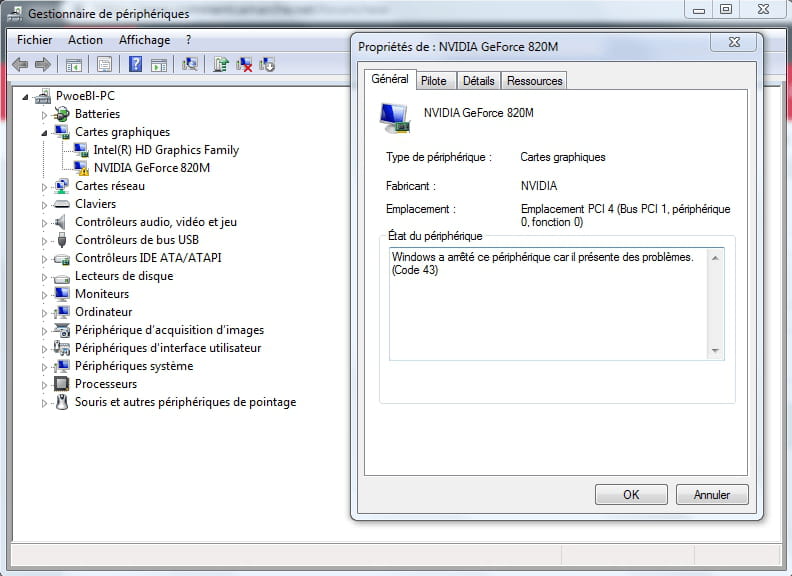Click the Claviers keyboard icon
Screen dimensions: 792x576
(62, 204)
